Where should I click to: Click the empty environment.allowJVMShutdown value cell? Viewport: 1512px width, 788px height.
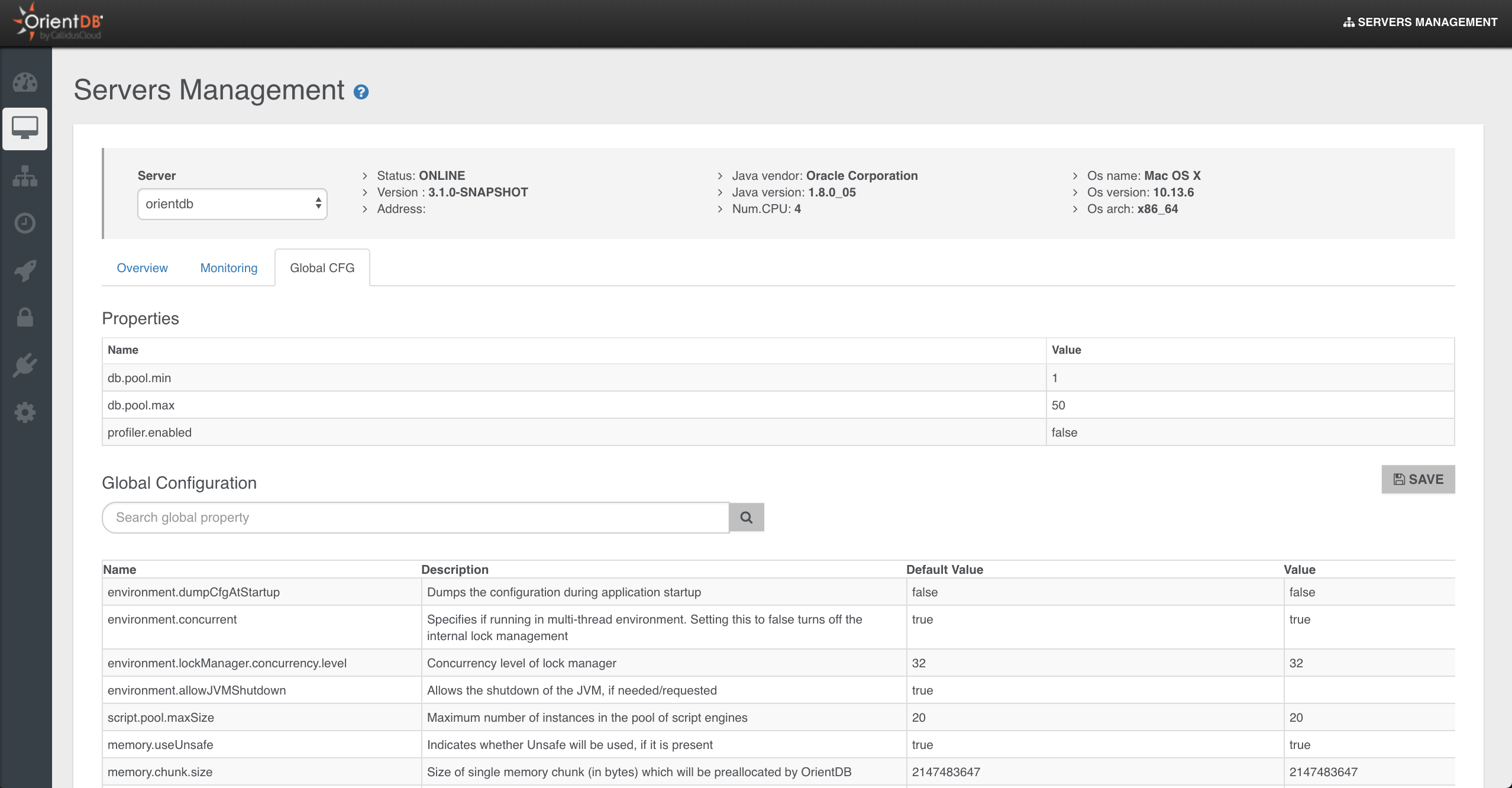pos(1368,690)
